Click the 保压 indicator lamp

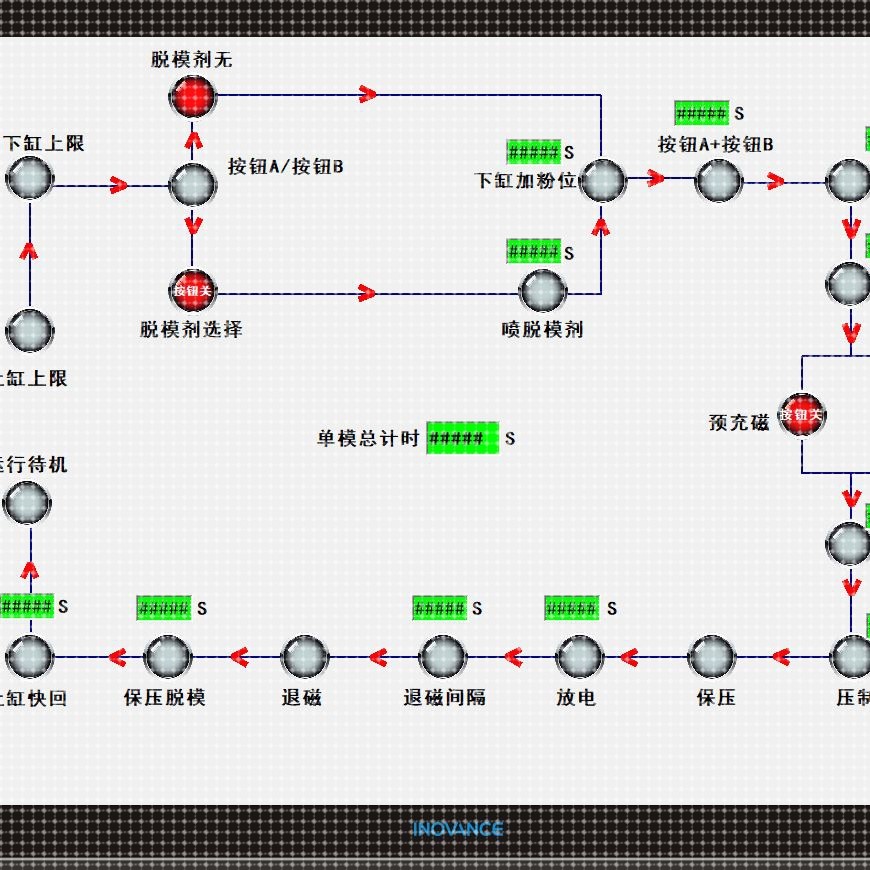coord(712,657)
